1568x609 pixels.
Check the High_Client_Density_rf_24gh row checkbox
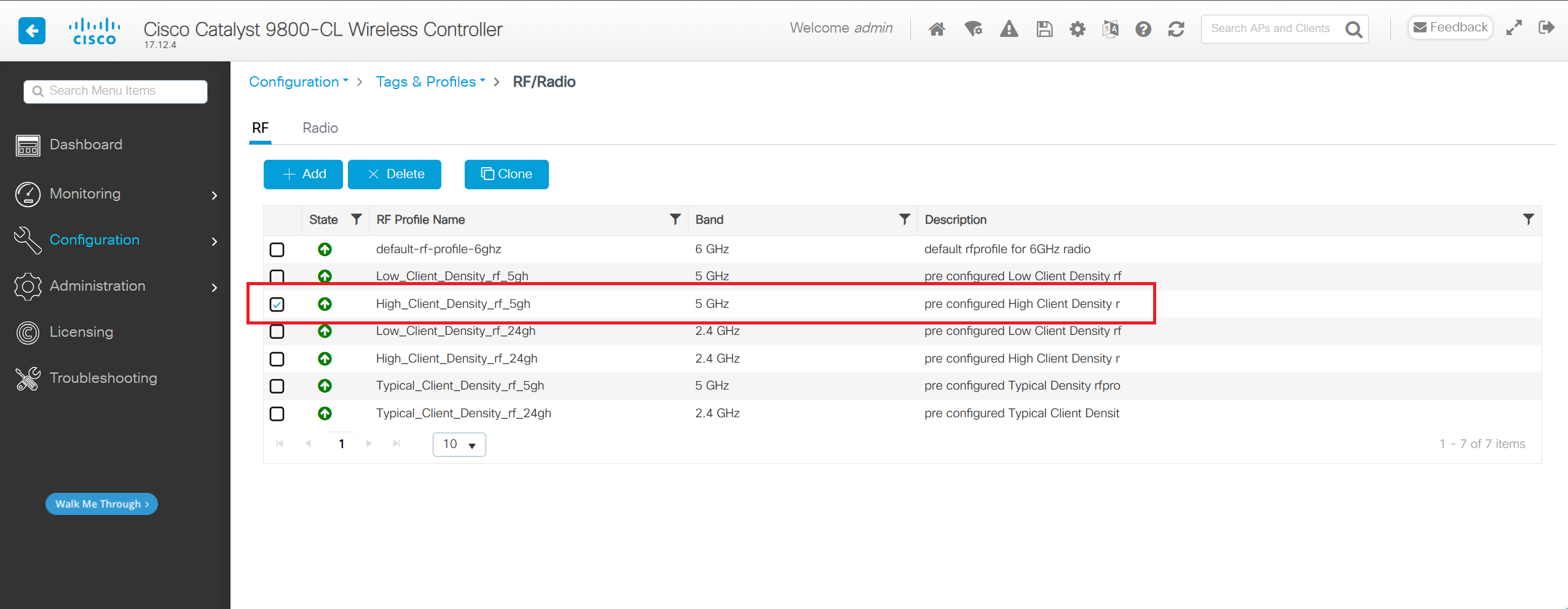click(x=277, y=359)
